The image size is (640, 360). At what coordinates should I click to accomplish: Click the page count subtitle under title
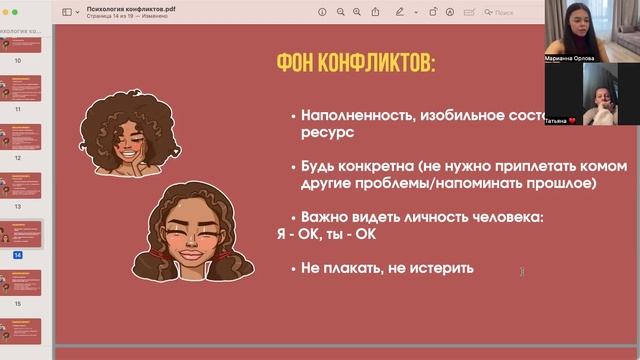click(x=127, y=16)
